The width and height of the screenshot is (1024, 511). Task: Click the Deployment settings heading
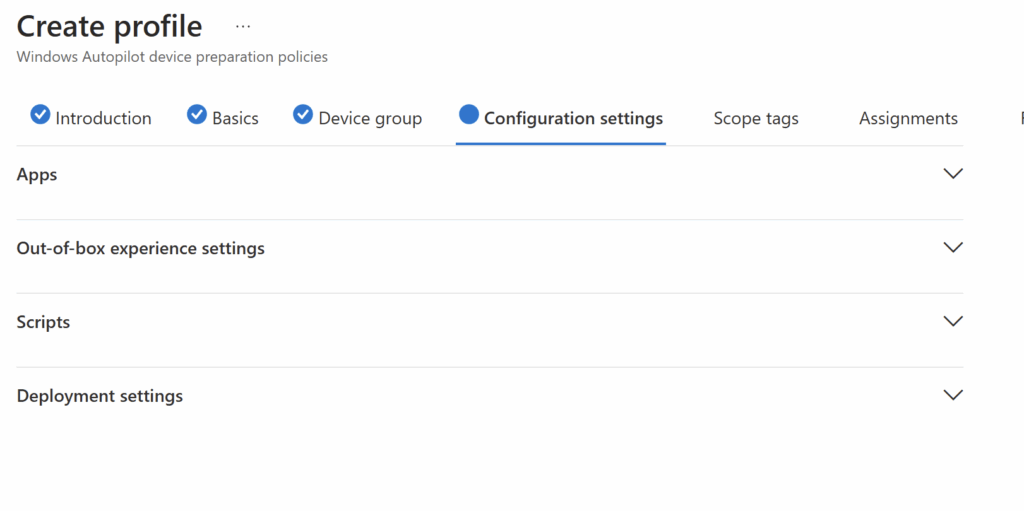tap(100, 397)
